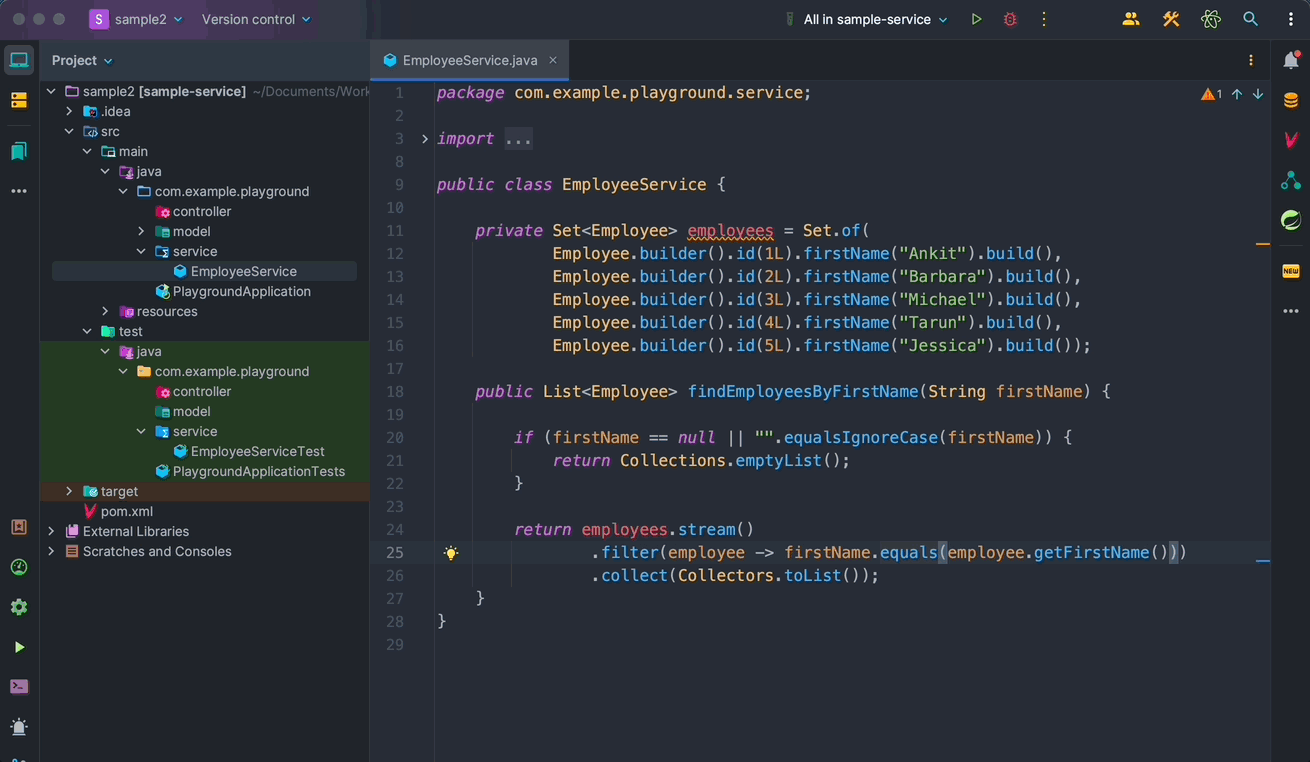Open the Notifications bell icon

pyautogui.click(x=1290, y=60)
